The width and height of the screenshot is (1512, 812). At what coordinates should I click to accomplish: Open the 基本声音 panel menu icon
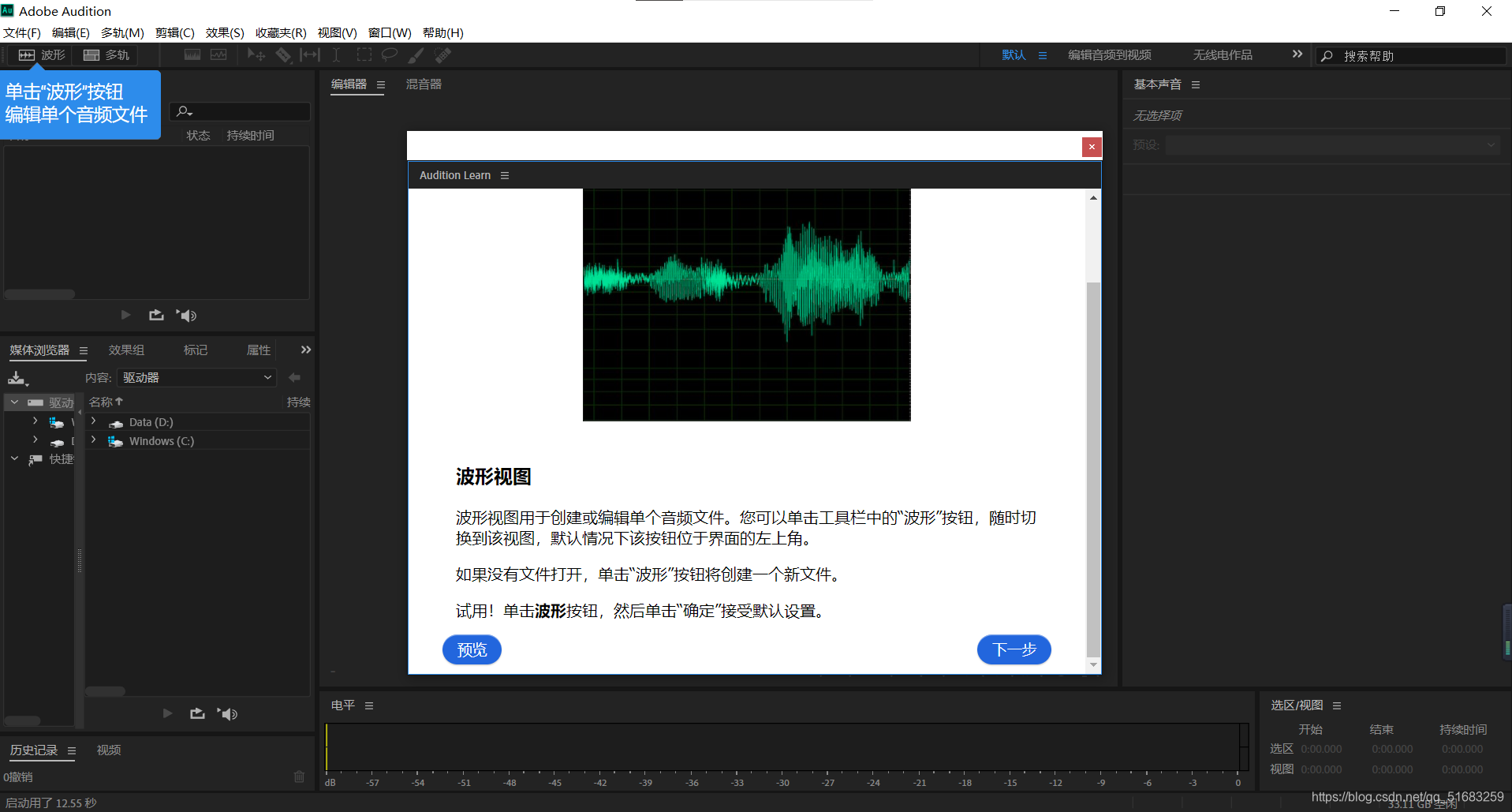click(1196, 84)
